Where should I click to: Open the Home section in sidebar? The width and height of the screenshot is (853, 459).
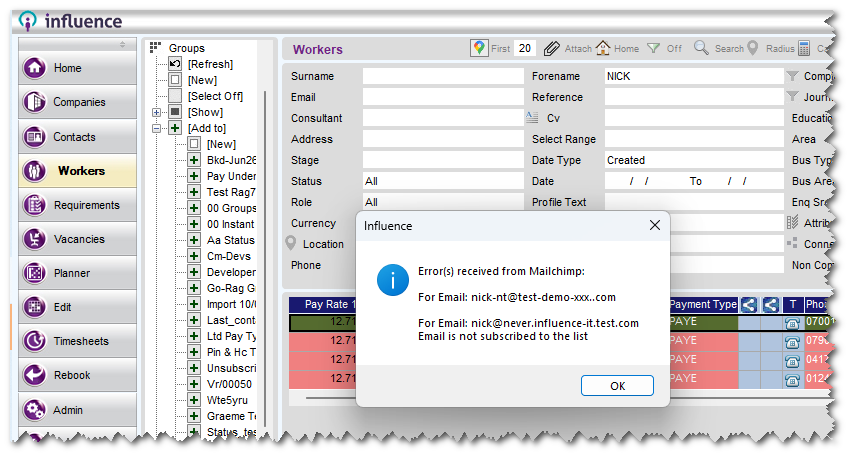click(x=77, y=68)
